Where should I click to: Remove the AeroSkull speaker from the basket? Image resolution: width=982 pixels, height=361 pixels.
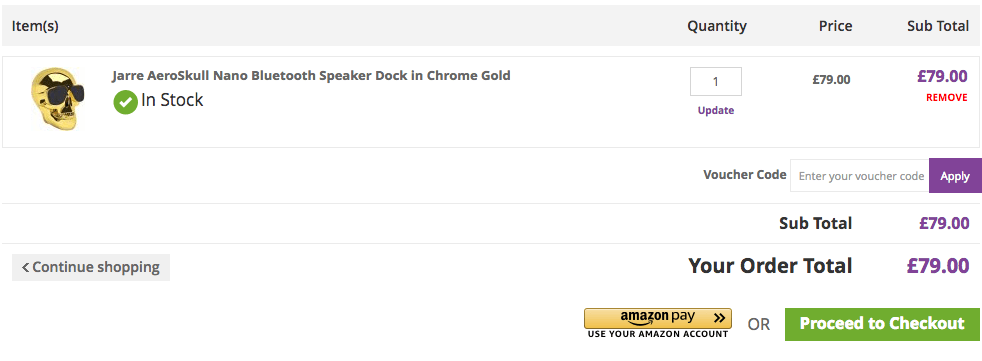click(x=946, y=98)
